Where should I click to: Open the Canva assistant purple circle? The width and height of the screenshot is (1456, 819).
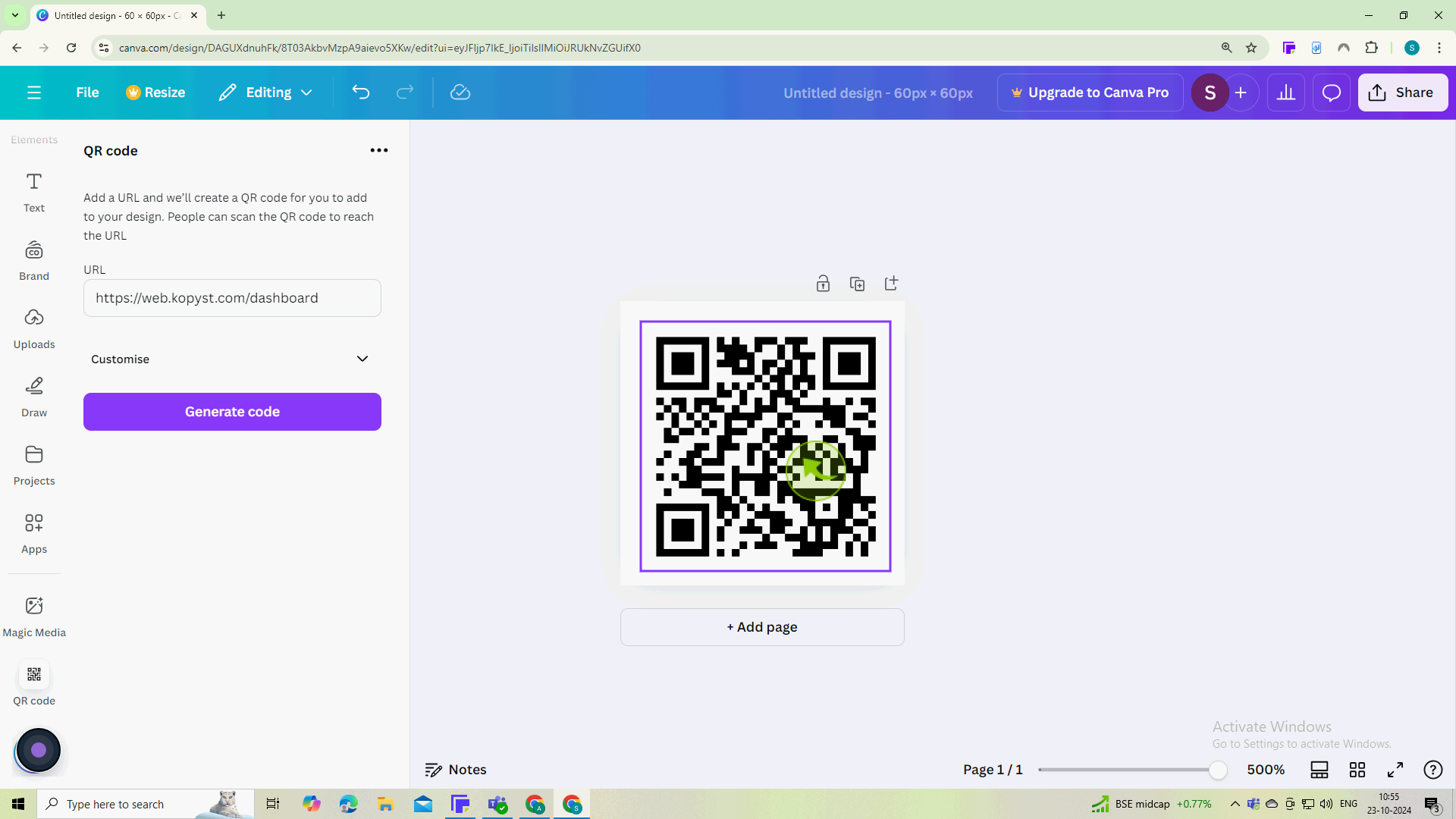(x=38, y=750)
